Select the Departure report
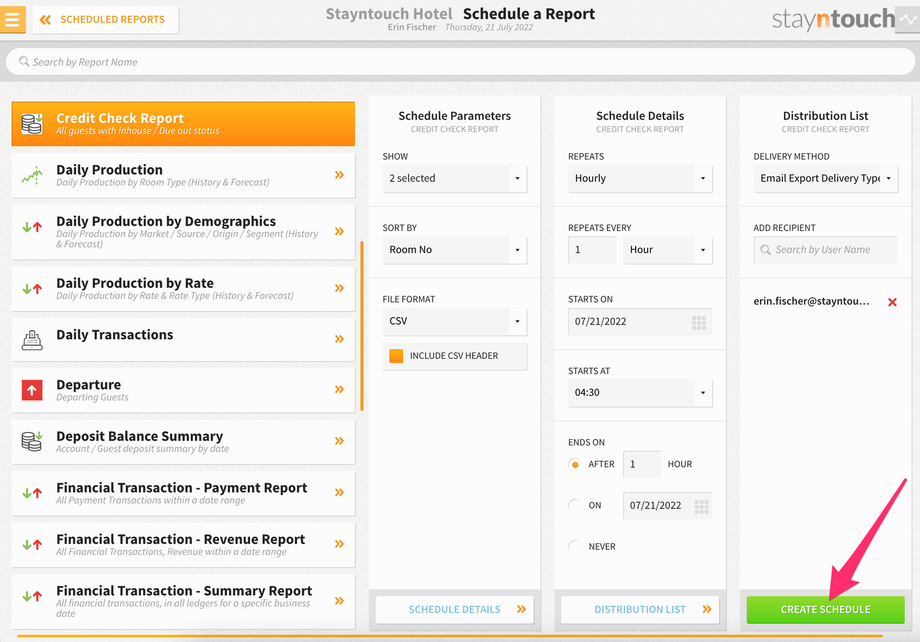This screenshot has width=920, height=642. pyautogui.click(x=183, y=390)
